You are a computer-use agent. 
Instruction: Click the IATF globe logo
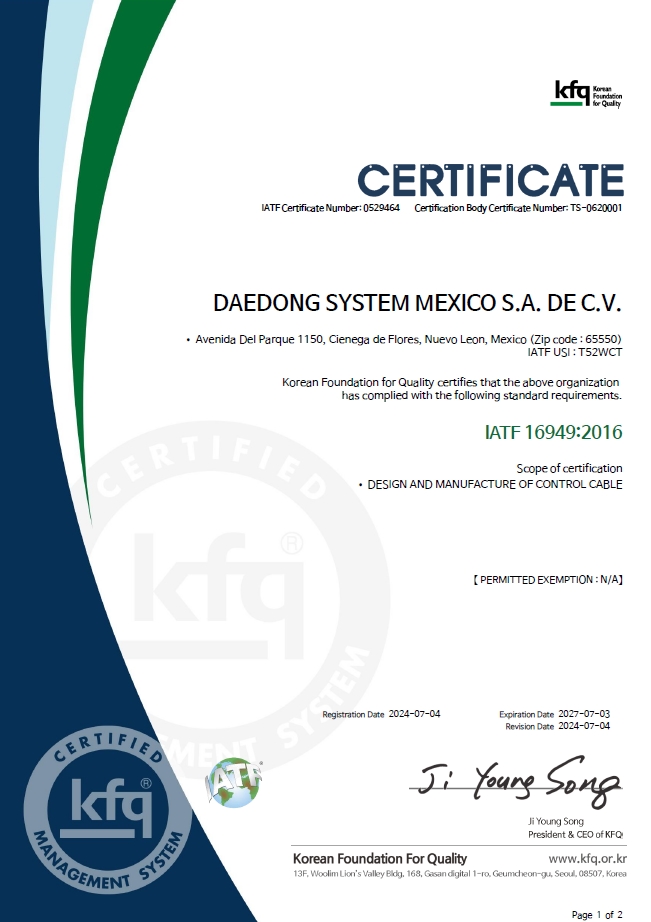233,783
